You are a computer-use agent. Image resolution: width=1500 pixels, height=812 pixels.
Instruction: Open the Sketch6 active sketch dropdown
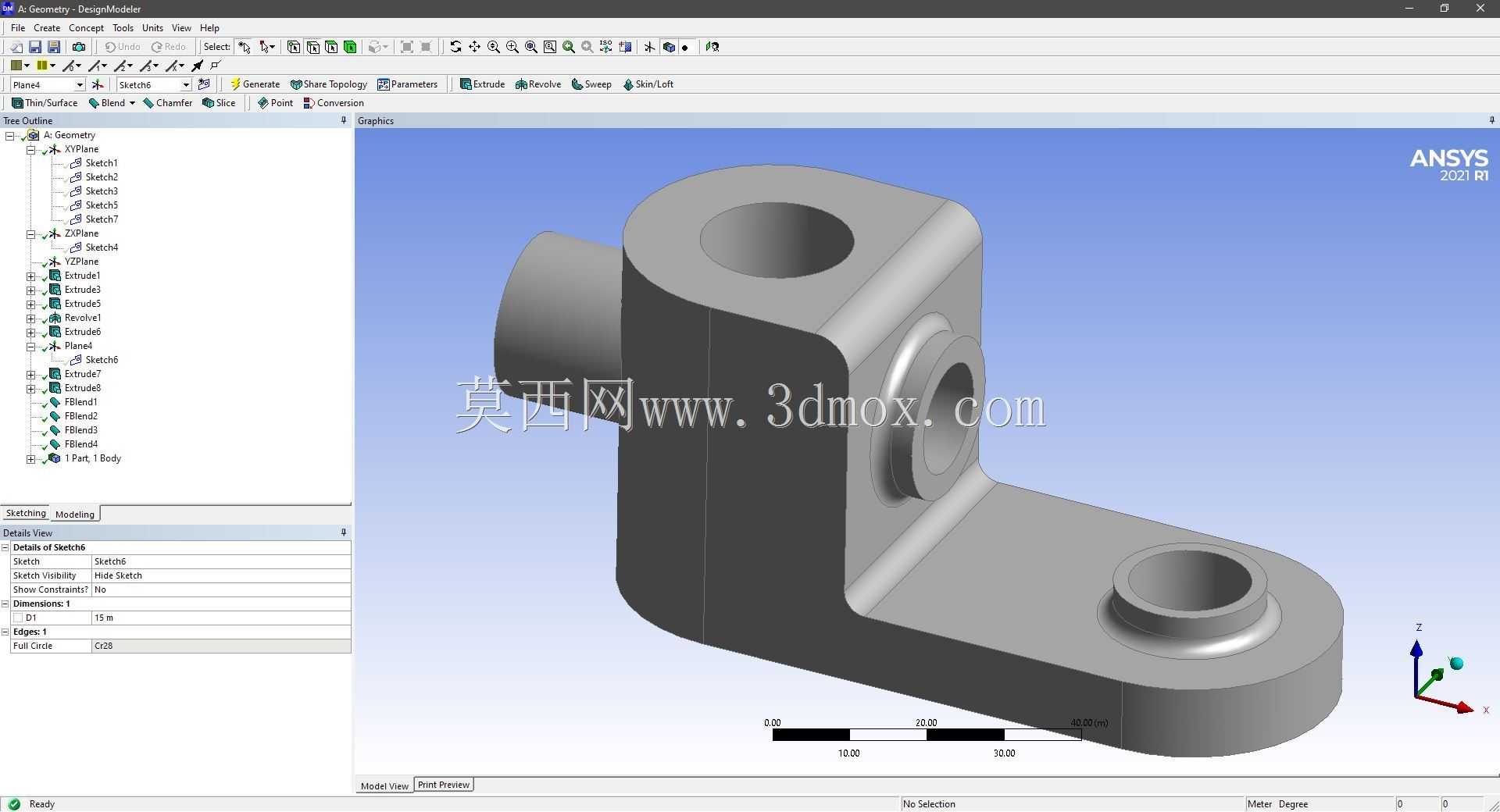coord(185,84)
